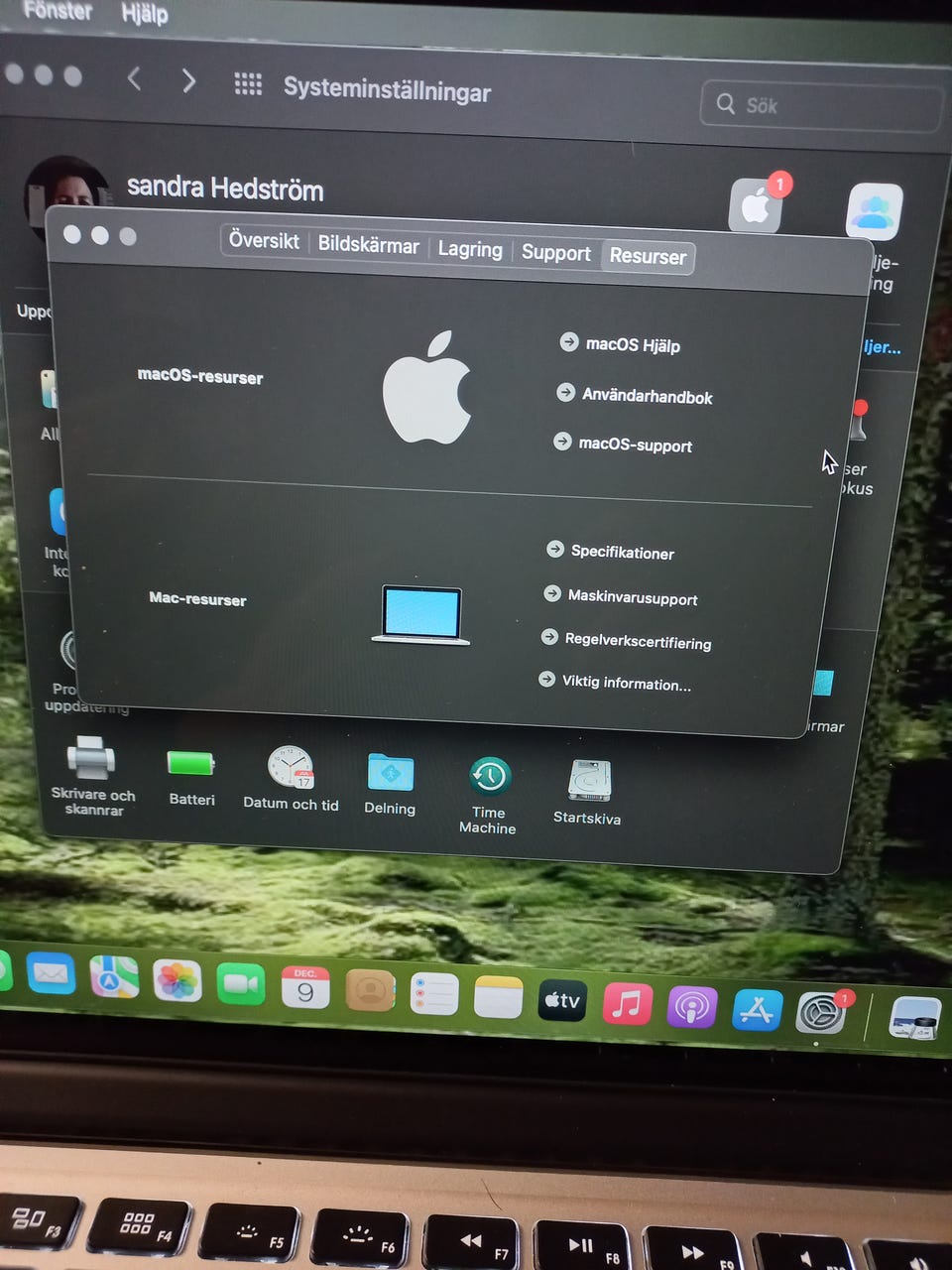Image resolution: width=952 pixels, height=1270 pixels.
Task: Open Contacts from the Dock
Action: [x=370, y=990]
